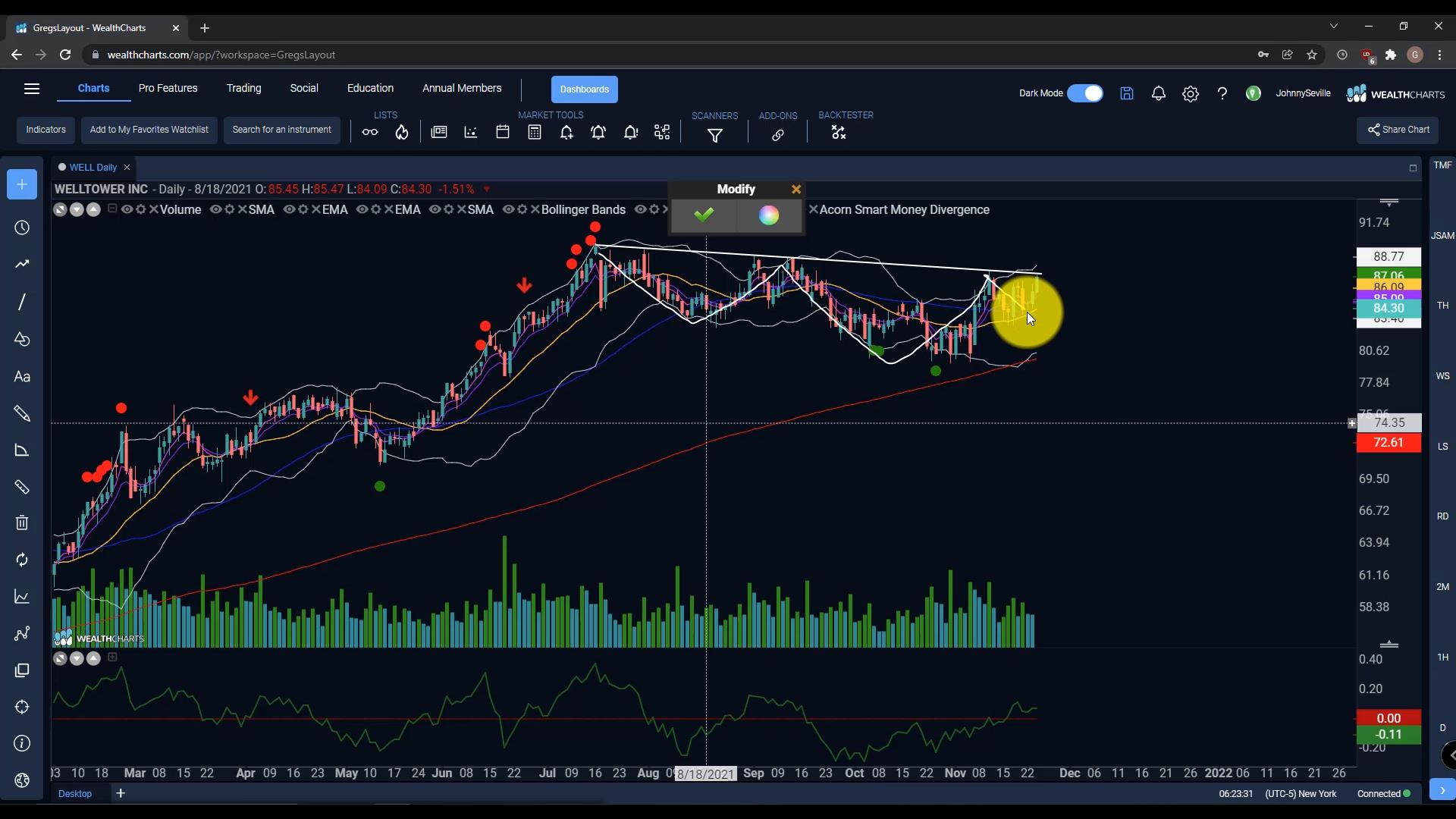
Task: Open the Add-ons link icon
Action: (778, 136)
